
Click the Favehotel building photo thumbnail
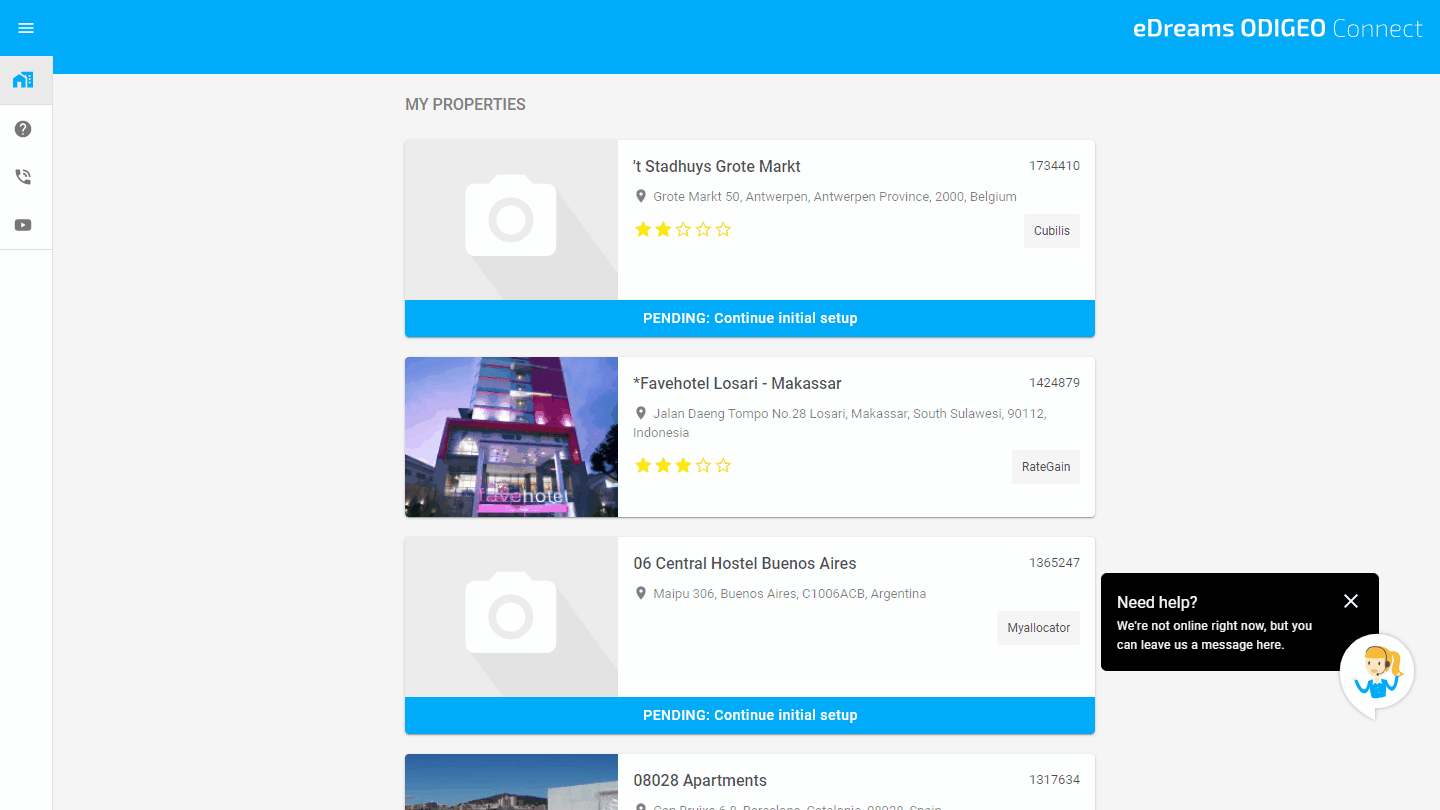[511, 437]
